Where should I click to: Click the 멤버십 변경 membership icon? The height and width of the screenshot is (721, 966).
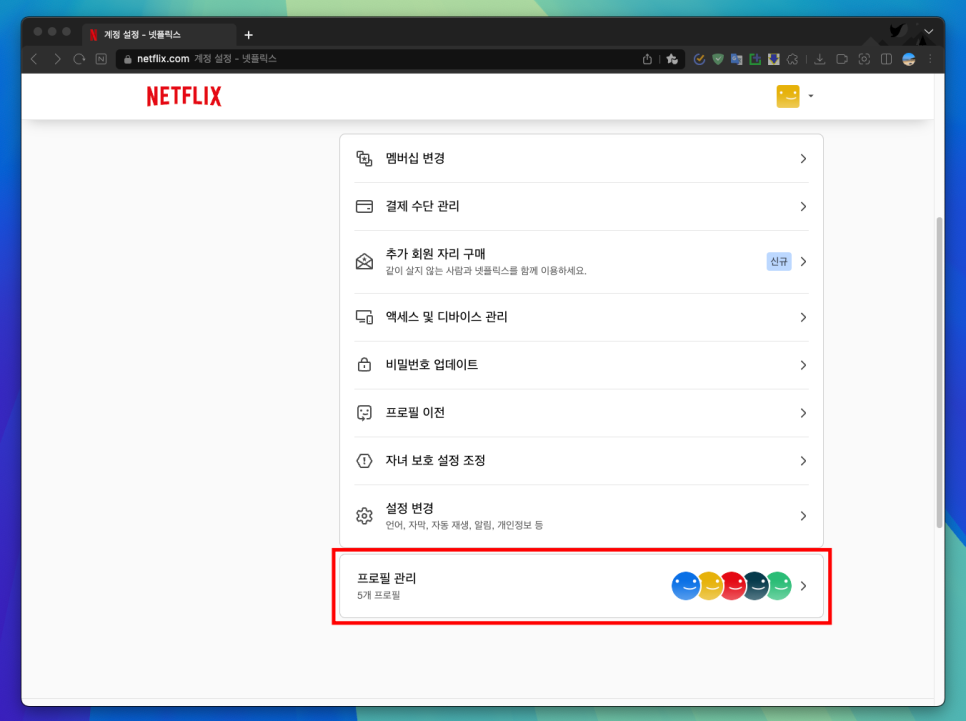364,158
